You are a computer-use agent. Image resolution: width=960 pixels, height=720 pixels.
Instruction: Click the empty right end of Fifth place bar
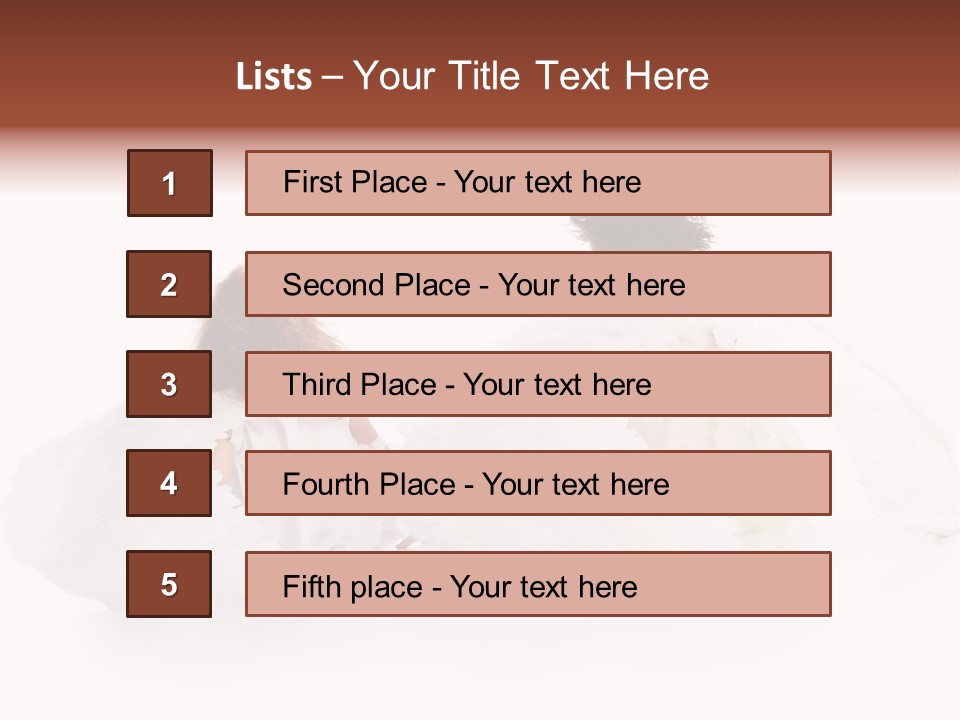[760, 584]
